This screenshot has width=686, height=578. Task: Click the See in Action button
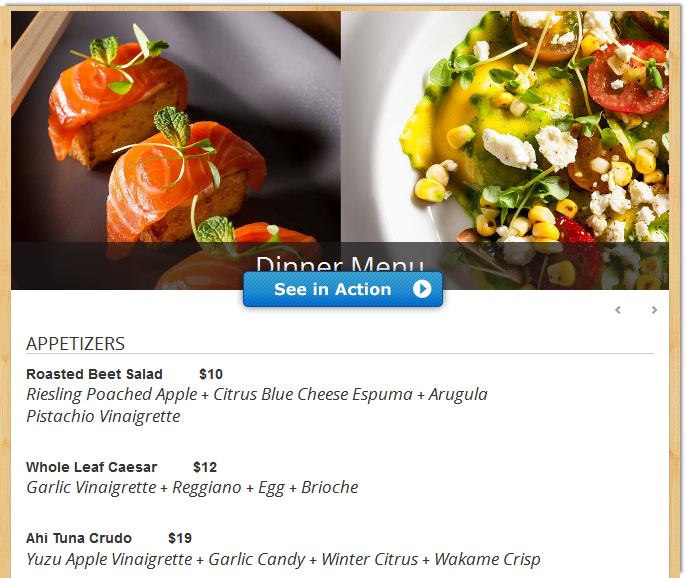(x=343, y=289)
